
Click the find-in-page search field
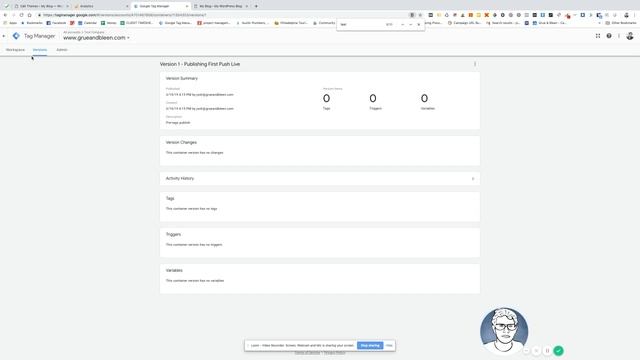point(361,24)
